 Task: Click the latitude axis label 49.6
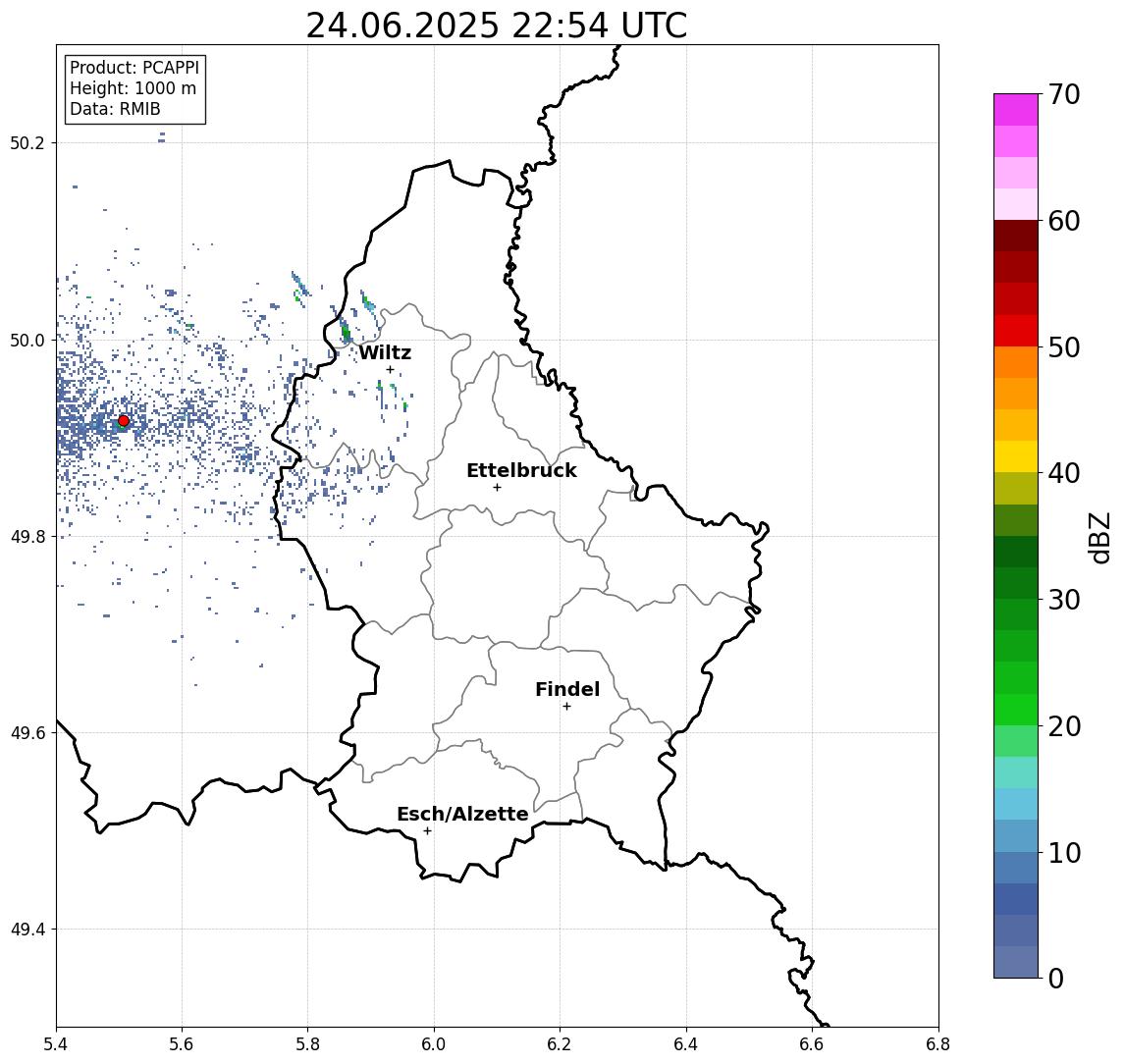tap(27, 733)
